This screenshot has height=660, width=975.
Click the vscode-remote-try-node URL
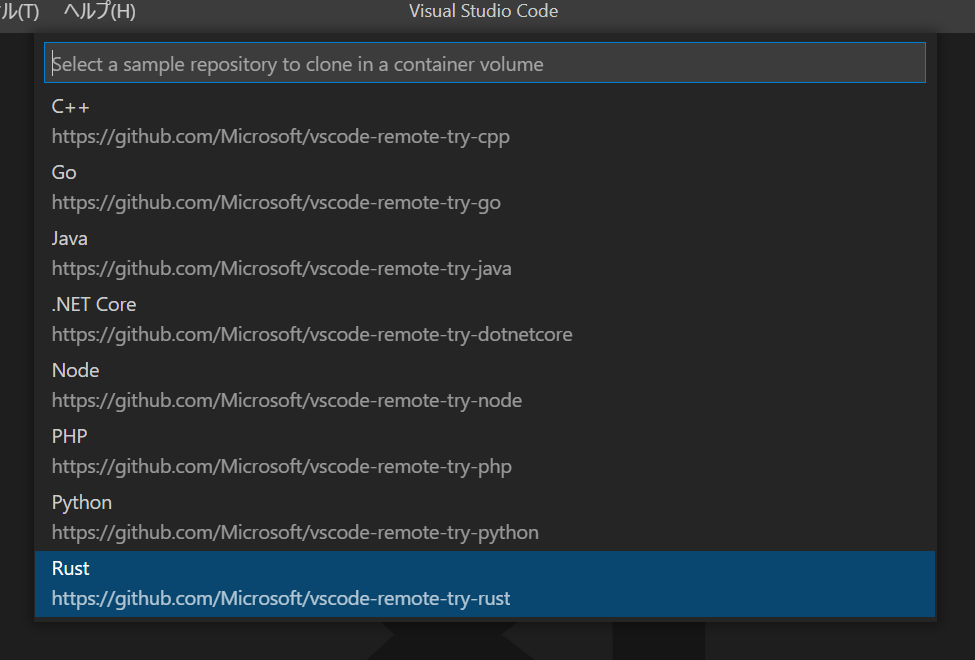point(287,401)
